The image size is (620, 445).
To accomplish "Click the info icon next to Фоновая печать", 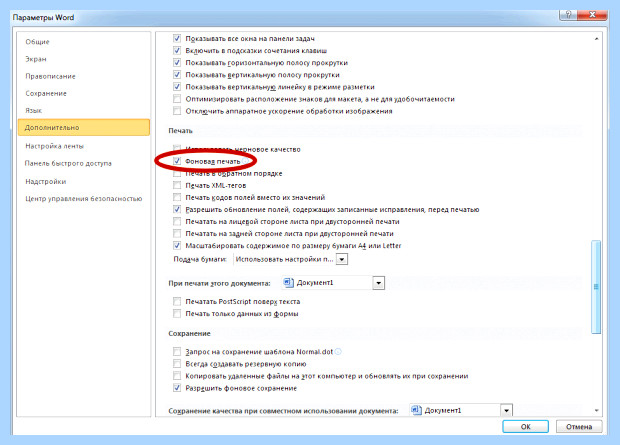I will (246, 161).
